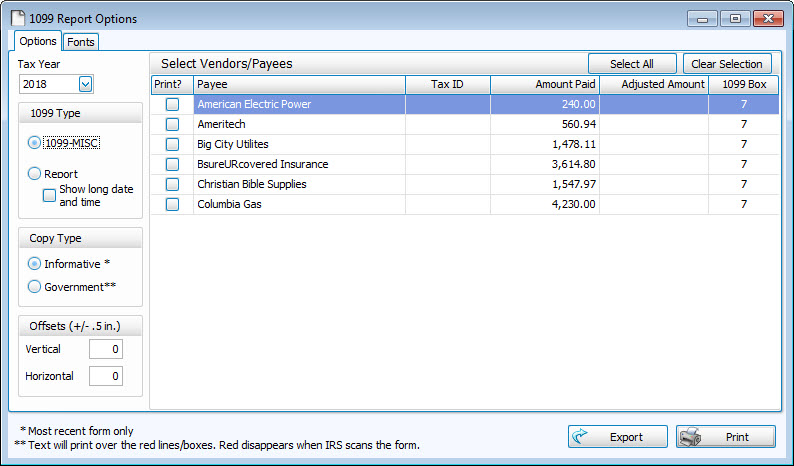The width and height of the screenshot is (794, 466).
Task: Open the Tax Year dropdown
Action: [x=85, y=85]
